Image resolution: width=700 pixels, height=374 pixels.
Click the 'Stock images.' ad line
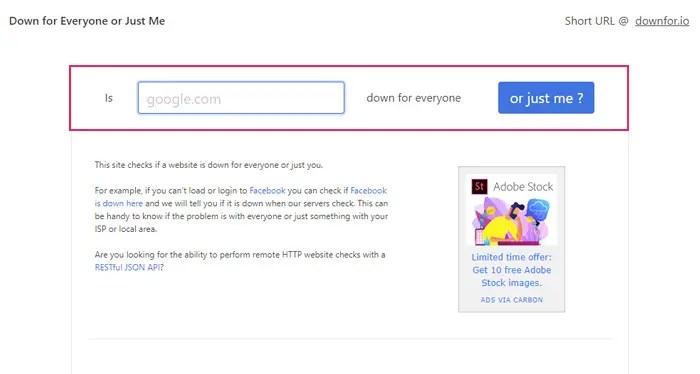[511, 283]
